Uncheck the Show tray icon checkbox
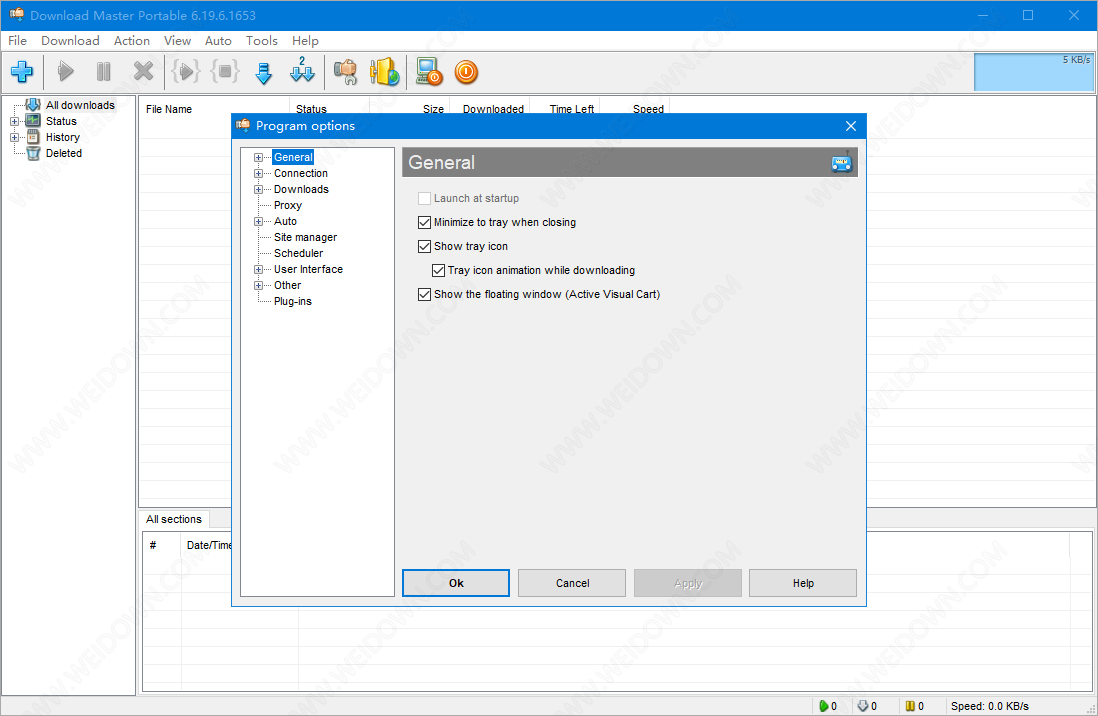1098x716 pixels. [424, 246]
